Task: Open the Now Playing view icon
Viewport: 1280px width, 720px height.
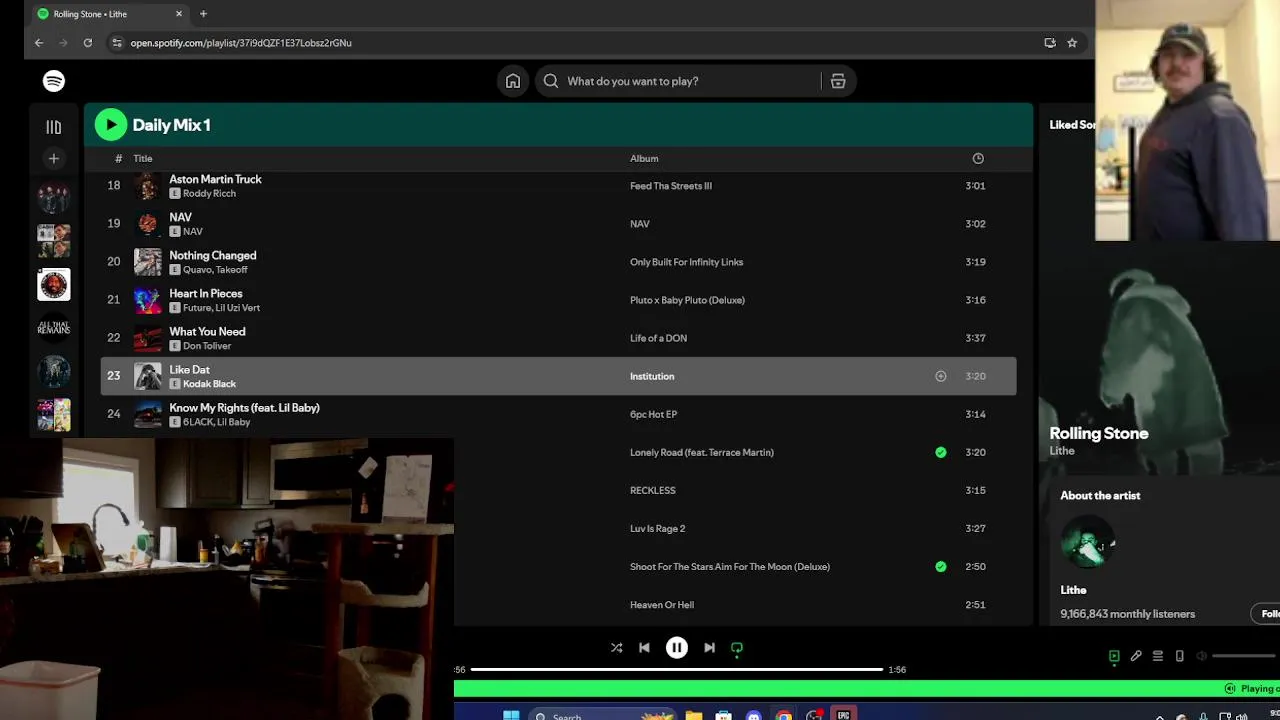Action: (1114, 656)
